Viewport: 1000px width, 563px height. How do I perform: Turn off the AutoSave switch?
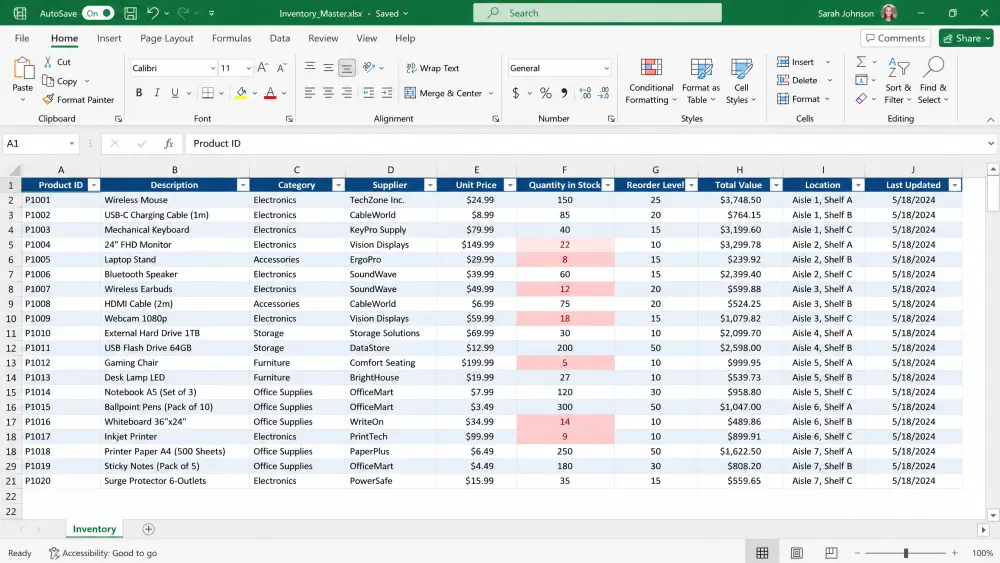click(x=98, y=13)
